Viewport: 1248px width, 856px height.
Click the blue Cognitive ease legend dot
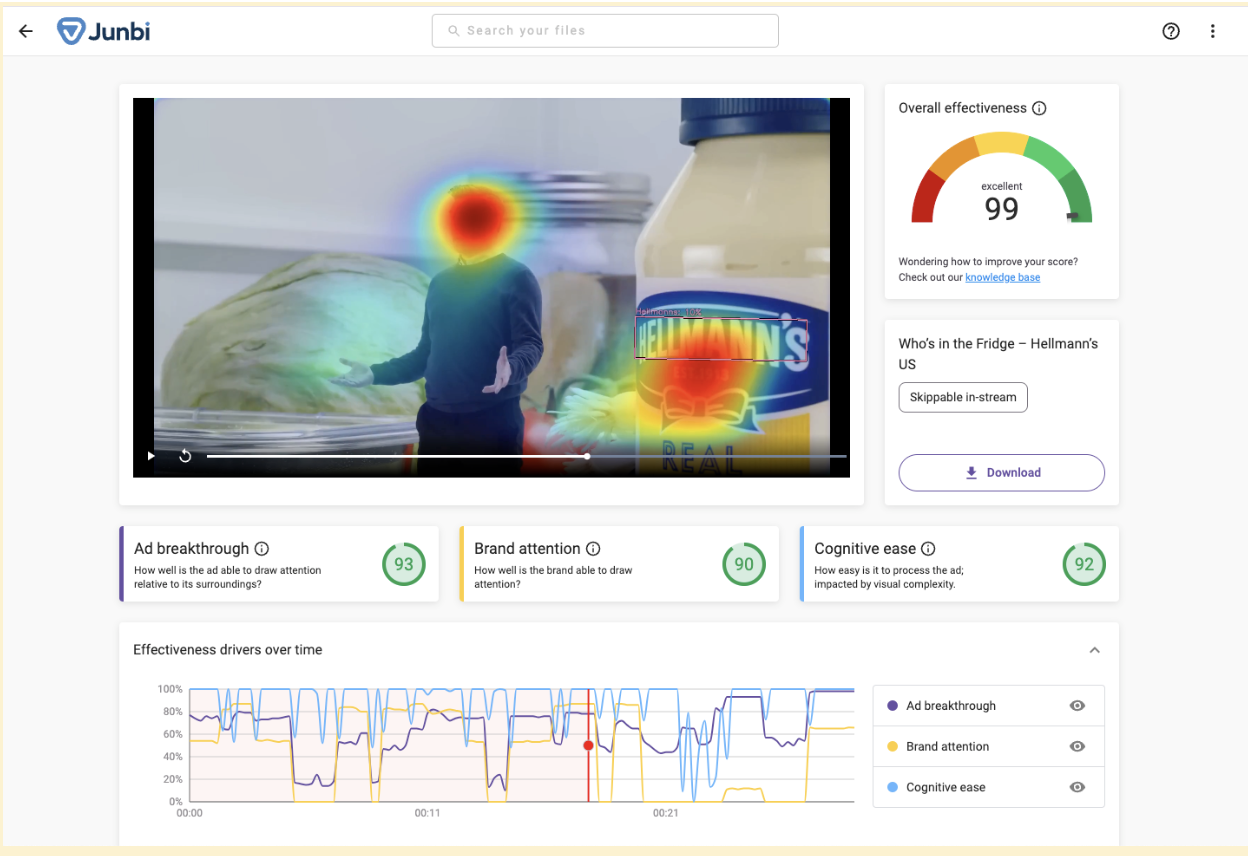pyautogui.click(x=892, y=788)
